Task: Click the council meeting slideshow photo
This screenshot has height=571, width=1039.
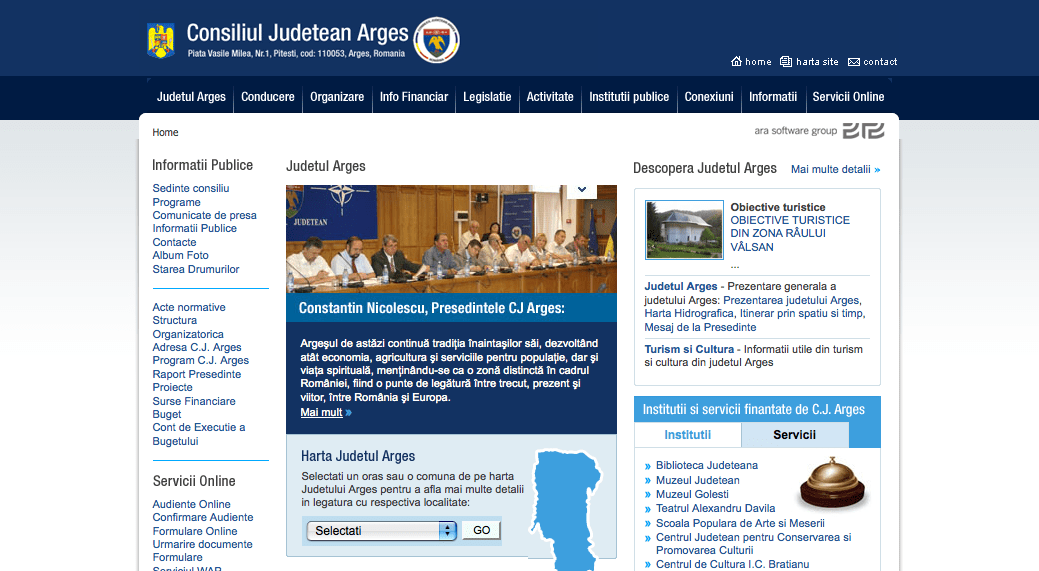Action: coord(451,239)
